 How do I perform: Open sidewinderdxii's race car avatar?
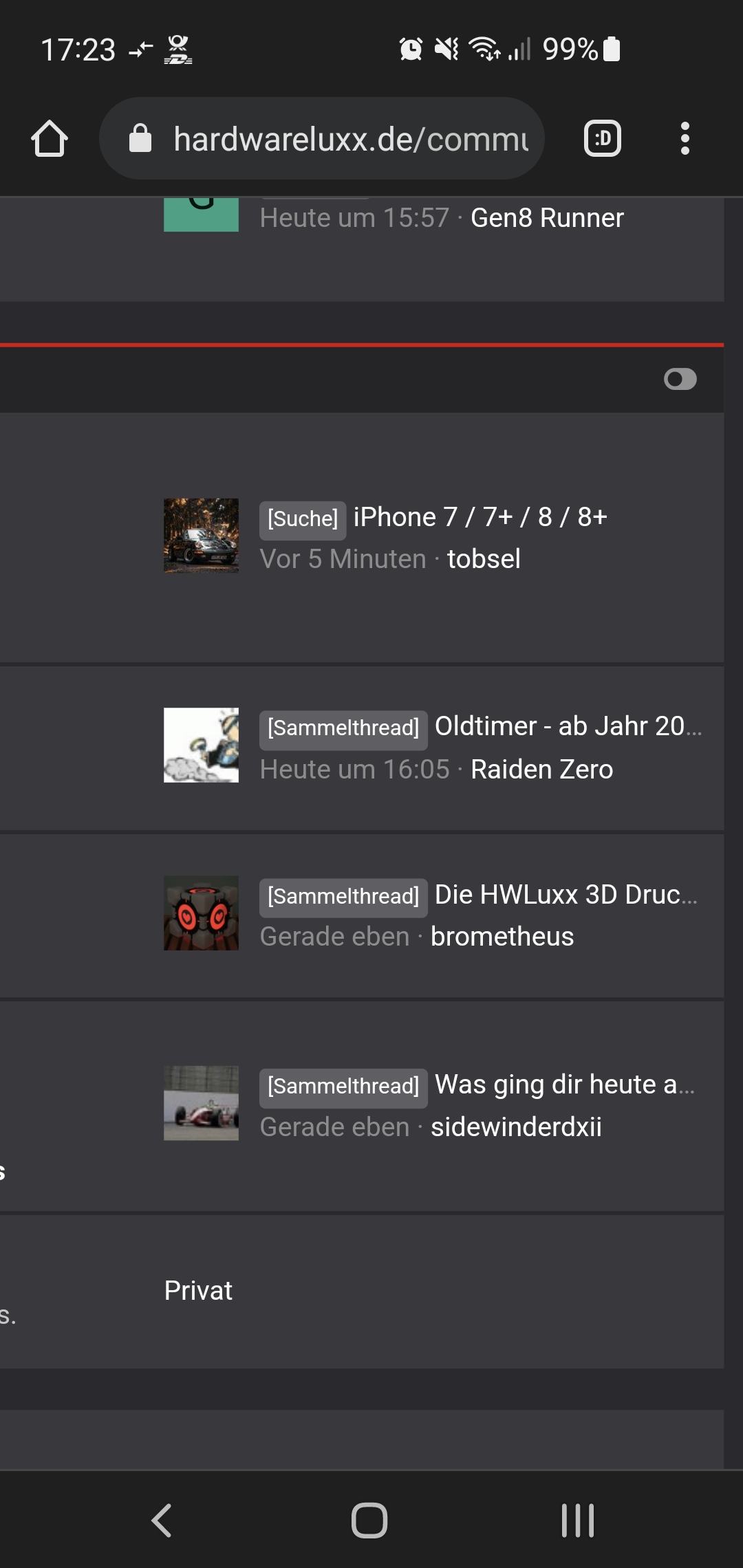[x=201, y=1103]
